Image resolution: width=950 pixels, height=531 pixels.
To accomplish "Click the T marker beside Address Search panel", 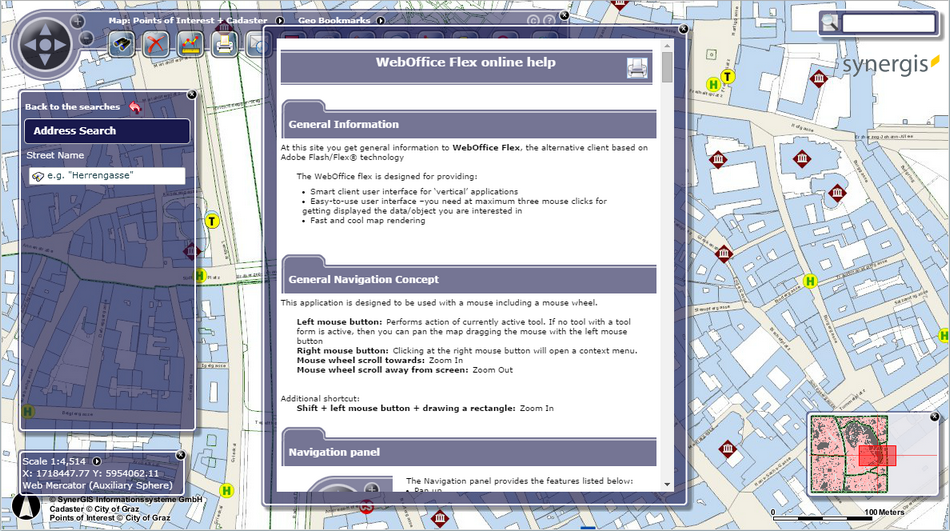I will click(211, 221).
